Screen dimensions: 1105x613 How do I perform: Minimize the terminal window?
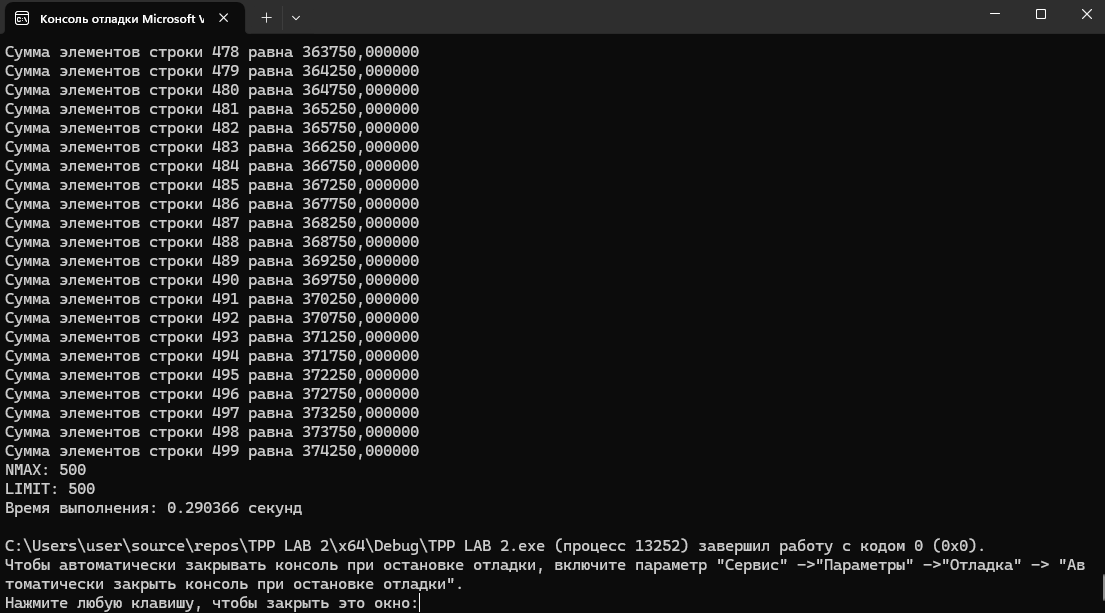coord(995,14)
